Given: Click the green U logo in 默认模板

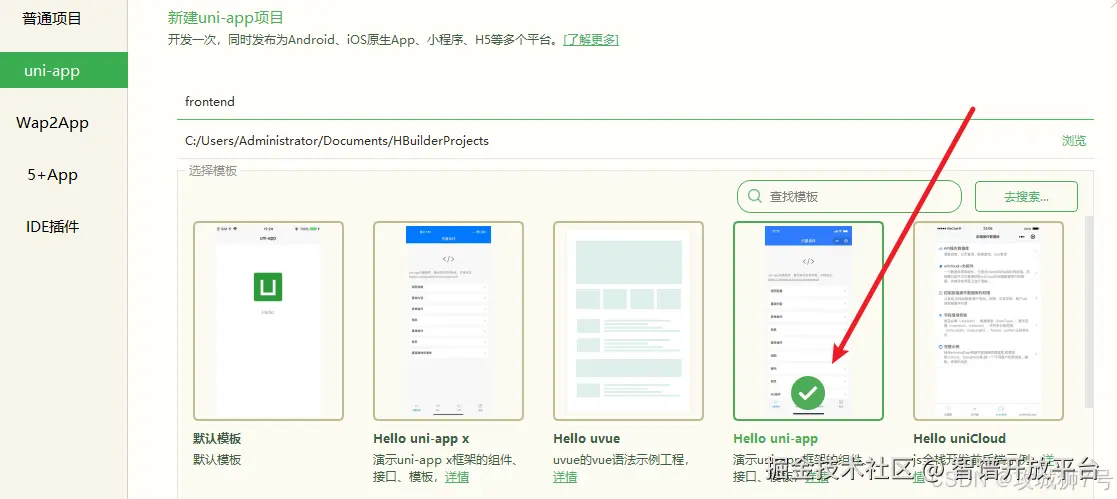Looking at the screenshot, I should [x=268, y=287].
